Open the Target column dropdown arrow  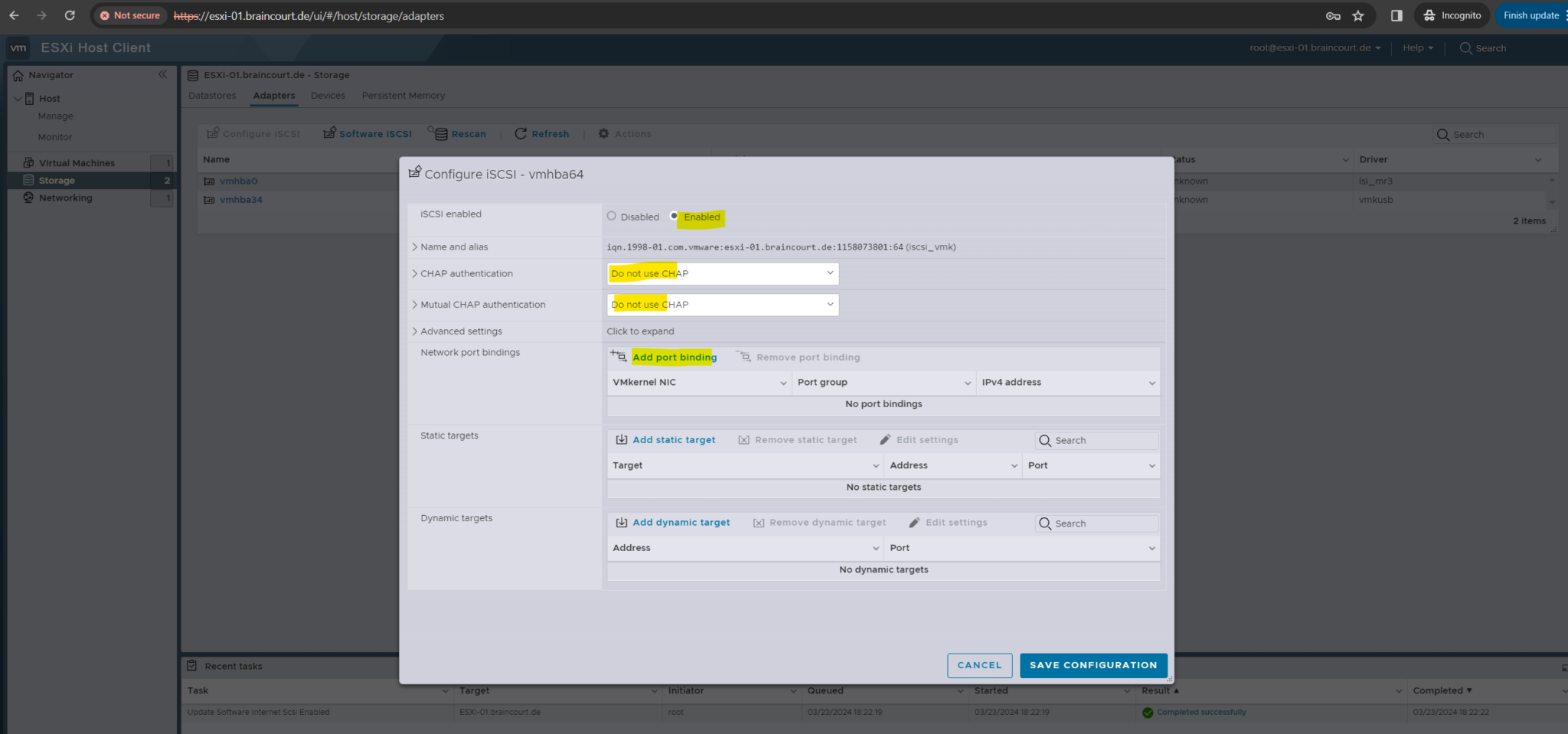tap(876, 465)
